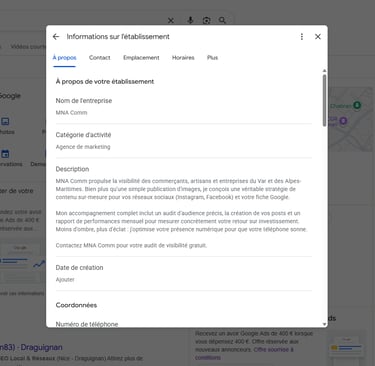The width and height of the screenshot is (375, 366).
Task: Click the dialog's vertical scrollbar thumb
Action: pyautogui.click(x=324, y=100)
